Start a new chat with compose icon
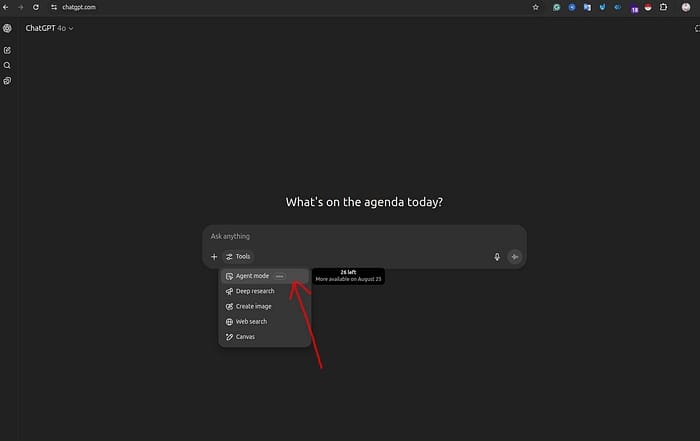This screenshot has height=441, width=700. pos(7,50)
